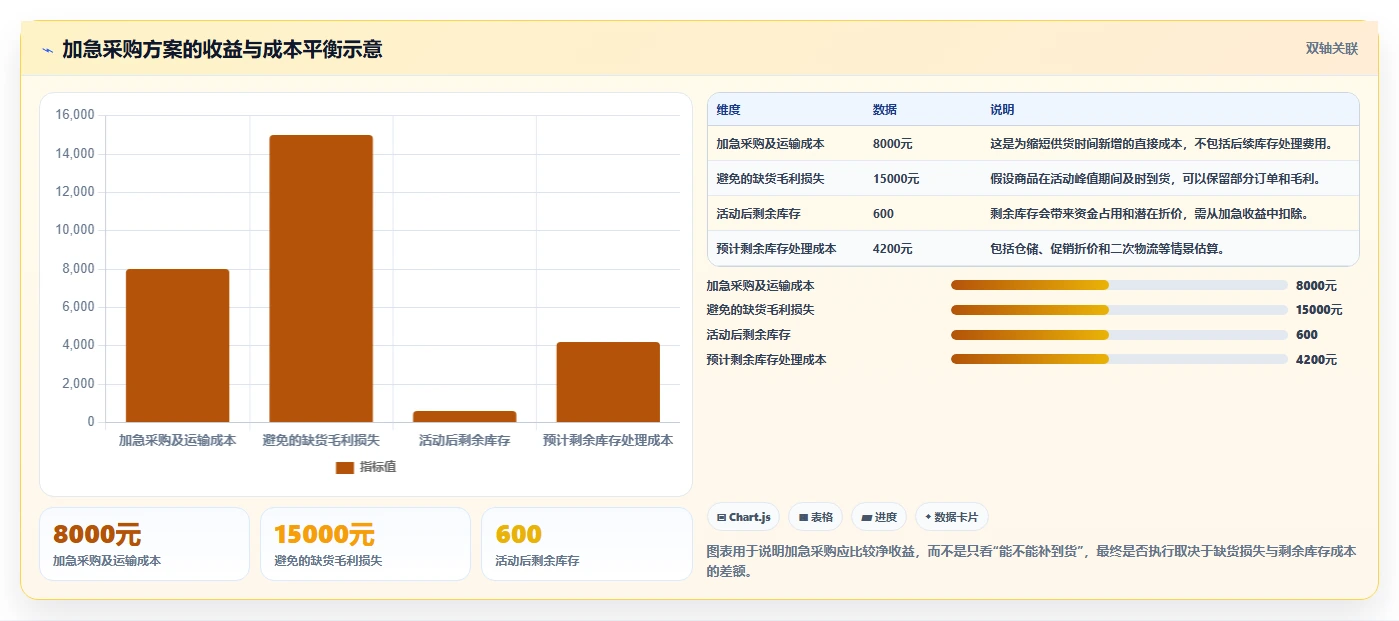
Task: Click the 4200元 value beside progress bar
Action: tap(1316, 360)
